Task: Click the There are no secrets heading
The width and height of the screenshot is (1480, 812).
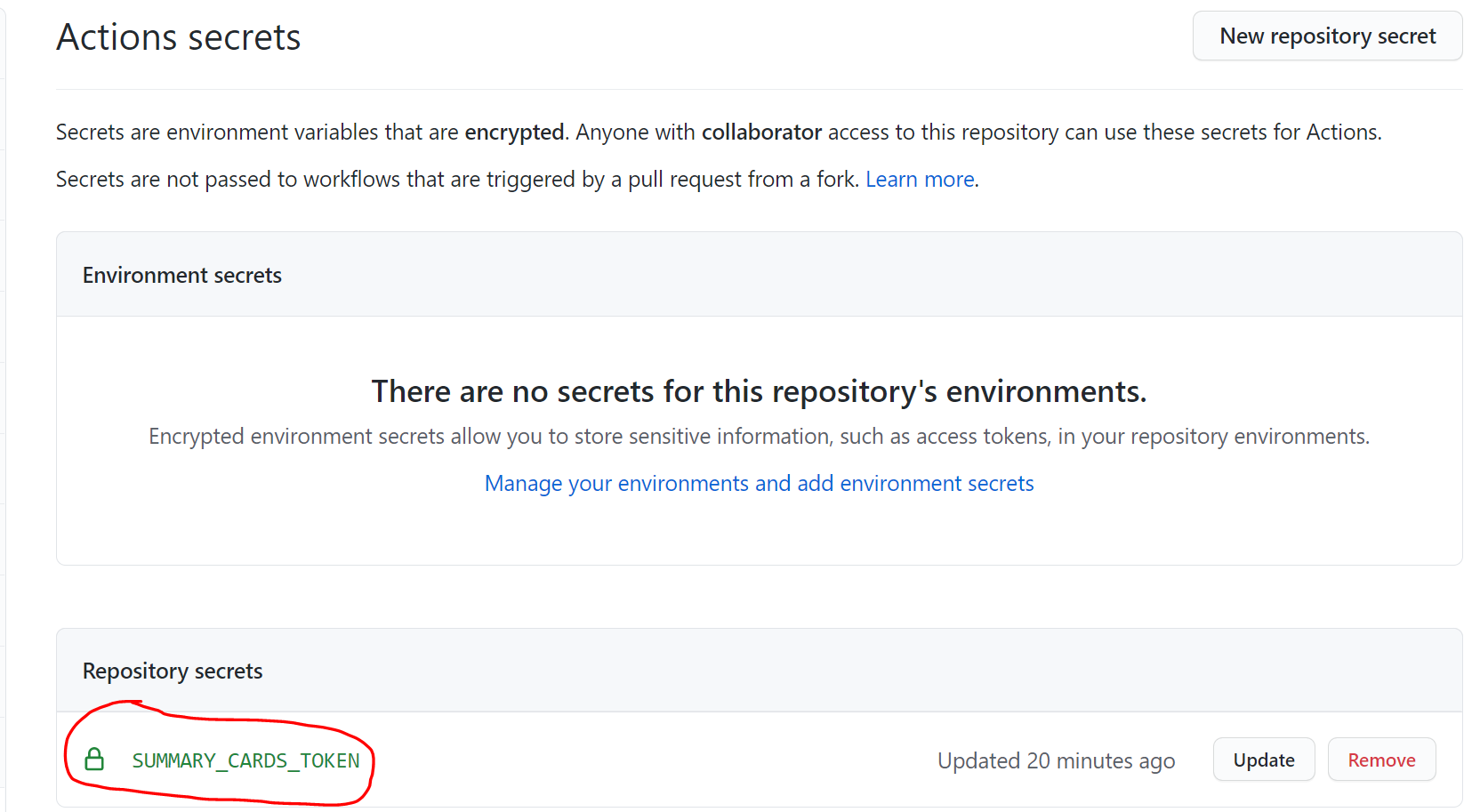Action: coord(759,391)
